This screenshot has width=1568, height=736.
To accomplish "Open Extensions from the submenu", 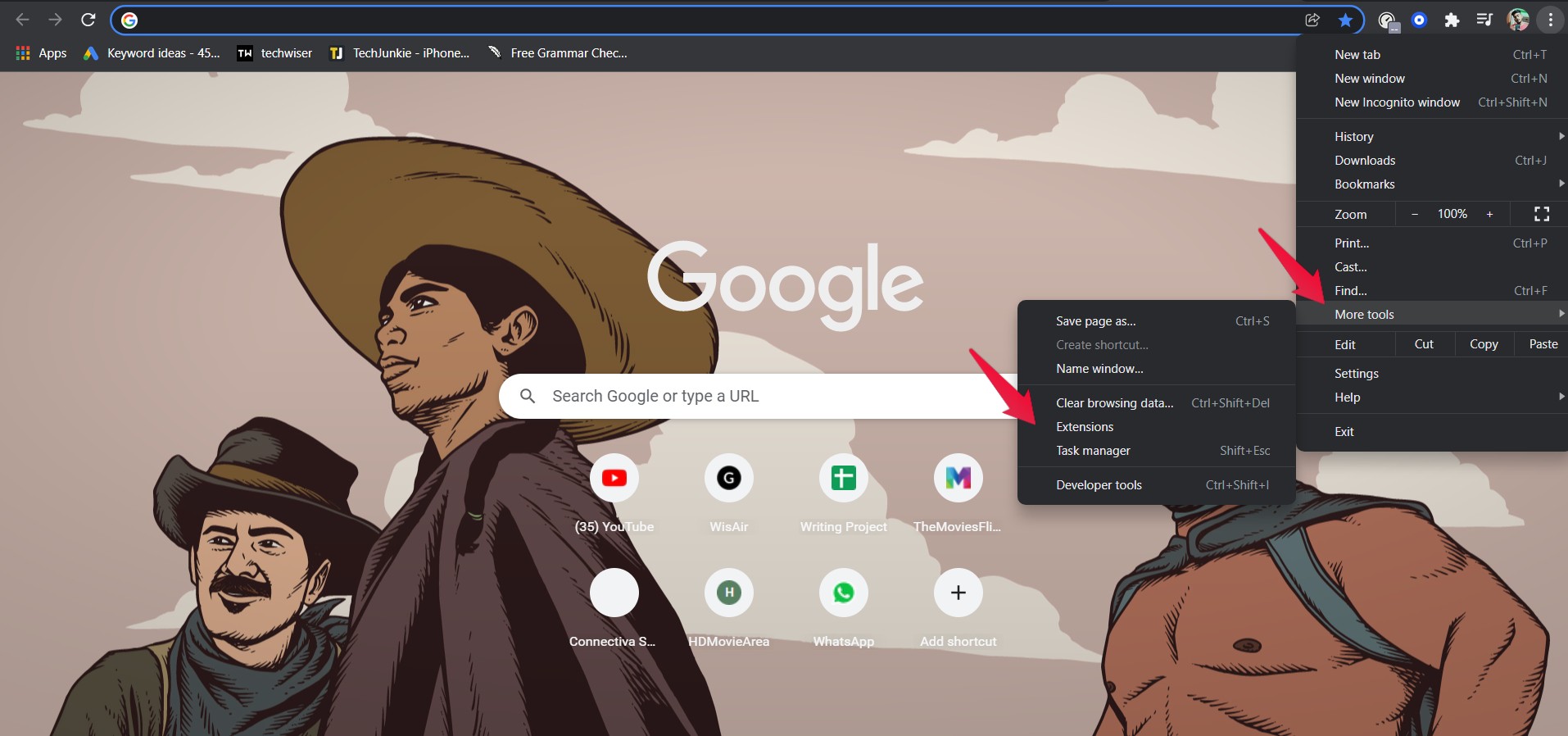I will pyautogui.click(x=1157, y=427).
